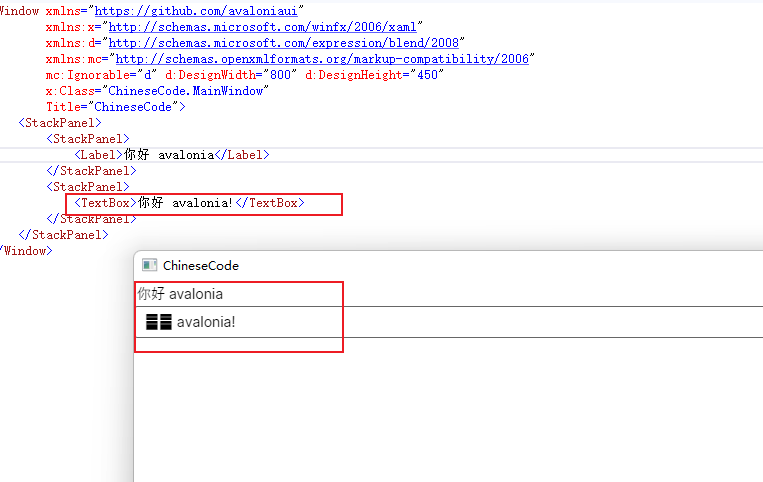Viewport: 763px width, 482px height.
Task: Click the ChineseCode window title text
Action: click(201, 266)
